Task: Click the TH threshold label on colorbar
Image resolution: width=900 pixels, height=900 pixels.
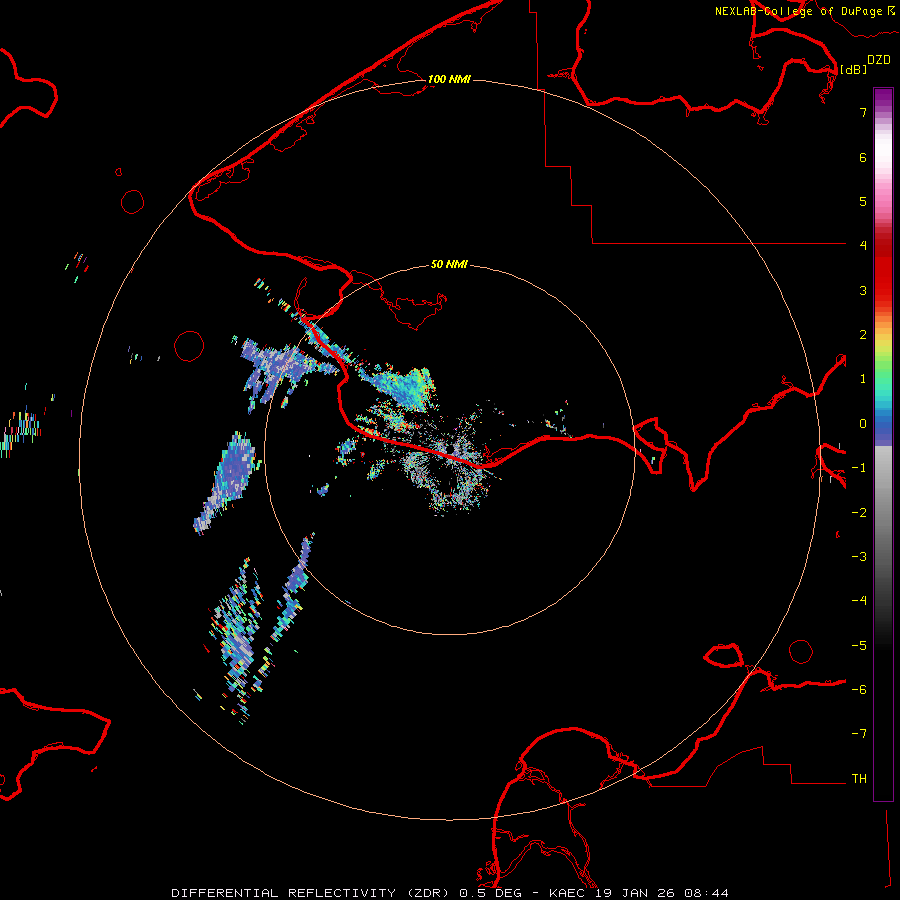Action: coord(859,779)
